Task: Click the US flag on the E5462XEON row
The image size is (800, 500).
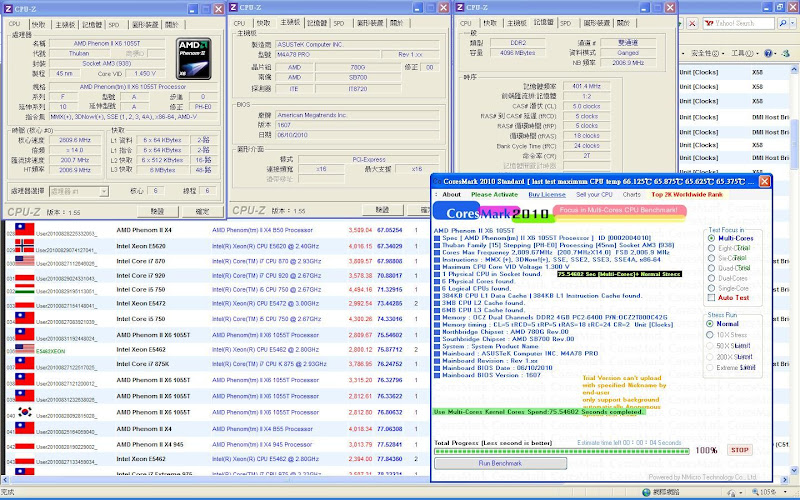Action: [24, 349]
